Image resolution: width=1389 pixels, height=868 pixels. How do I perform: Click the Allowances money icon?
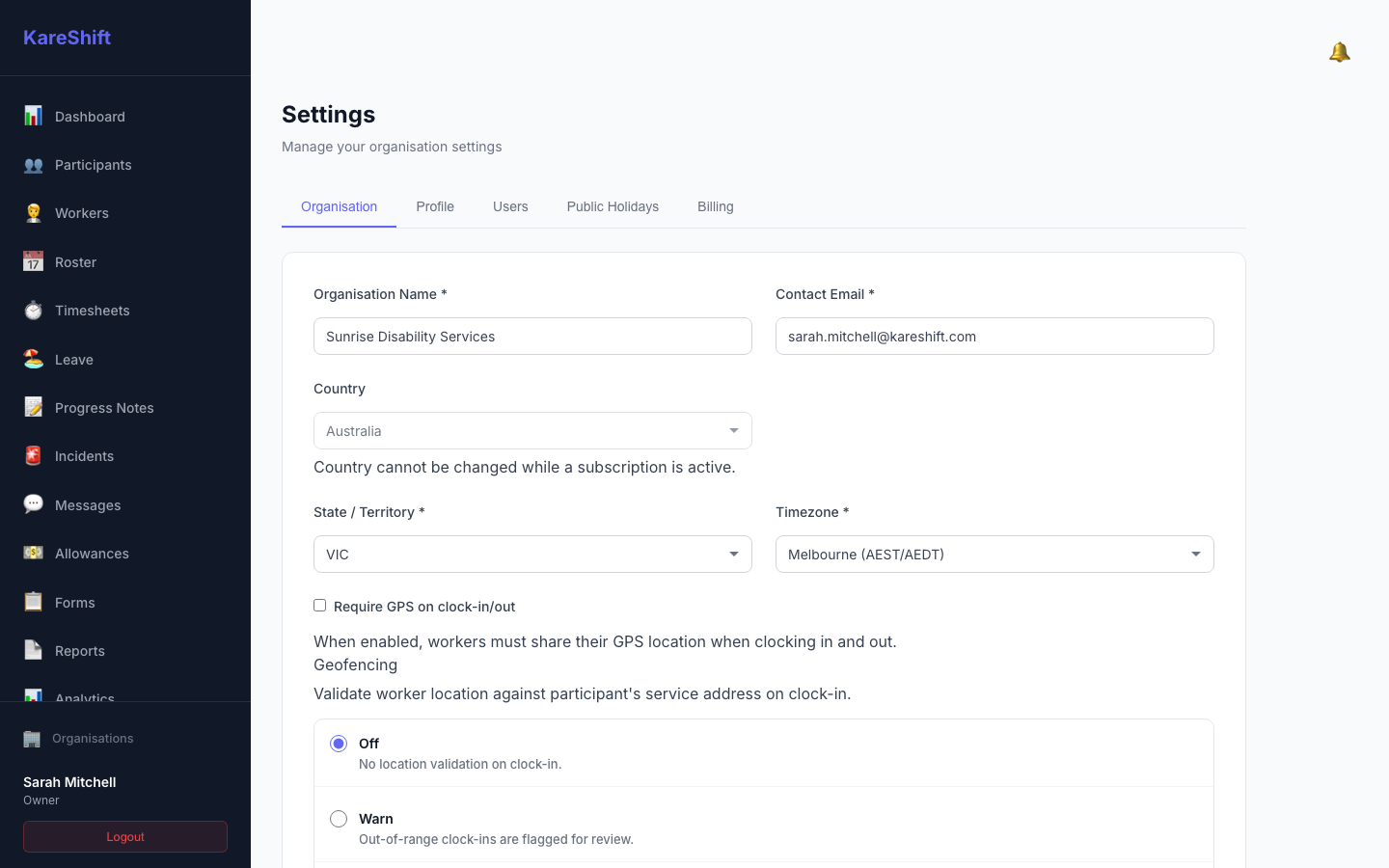point(33,554)
